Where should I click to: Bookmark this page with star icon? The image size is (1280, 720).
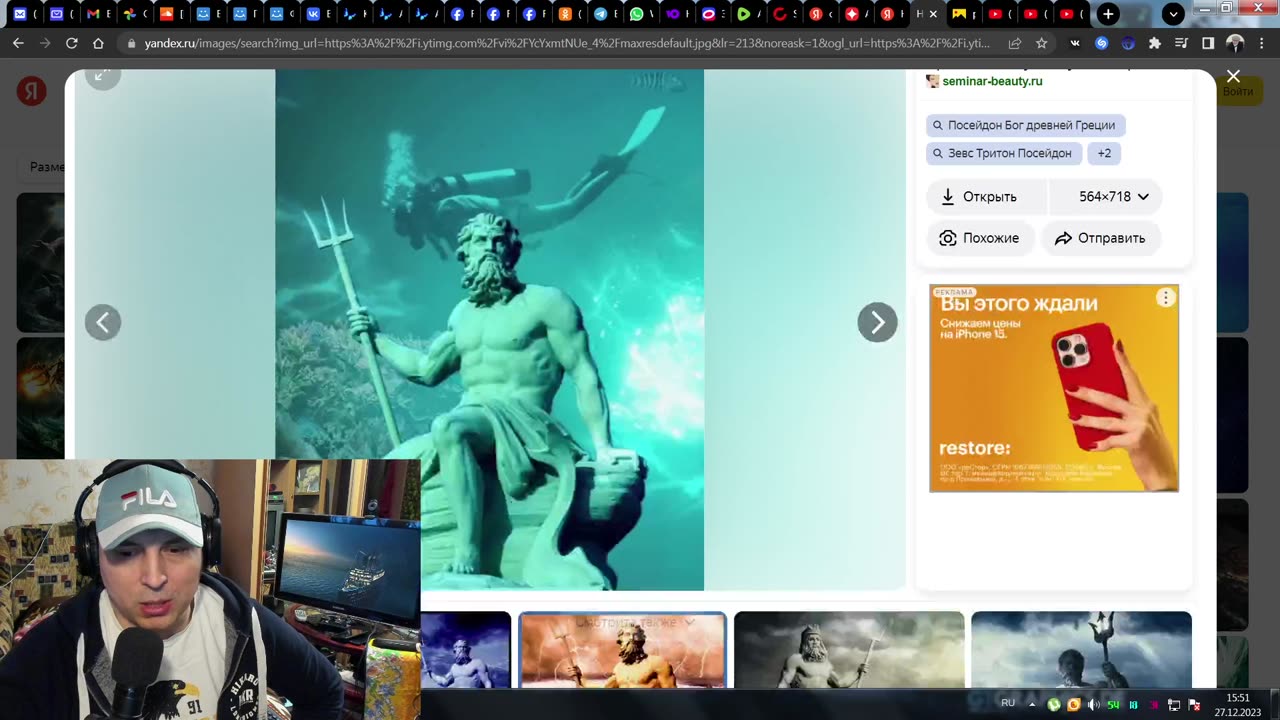coord(1042,43)
